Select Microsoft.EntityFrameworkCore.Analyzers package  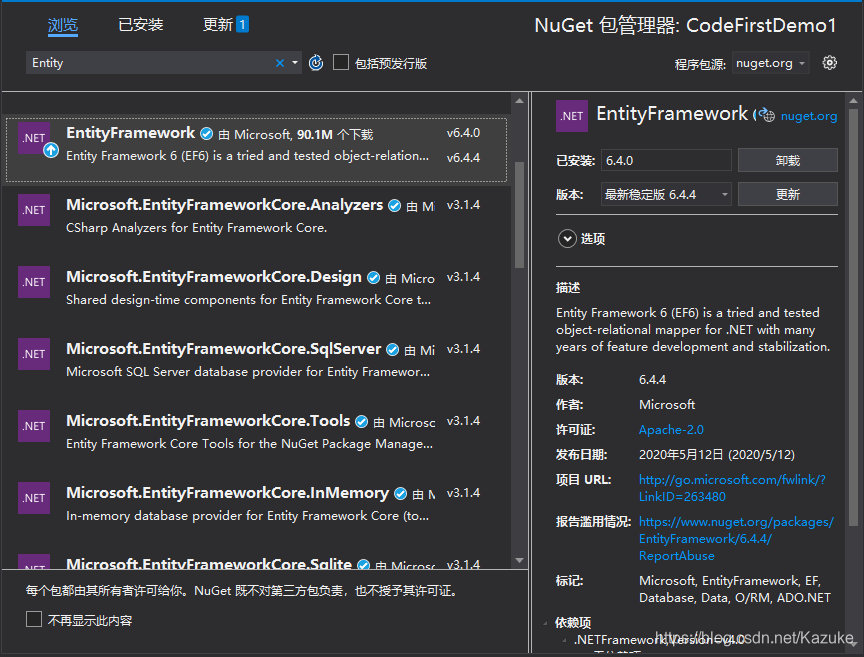[256, 216]
